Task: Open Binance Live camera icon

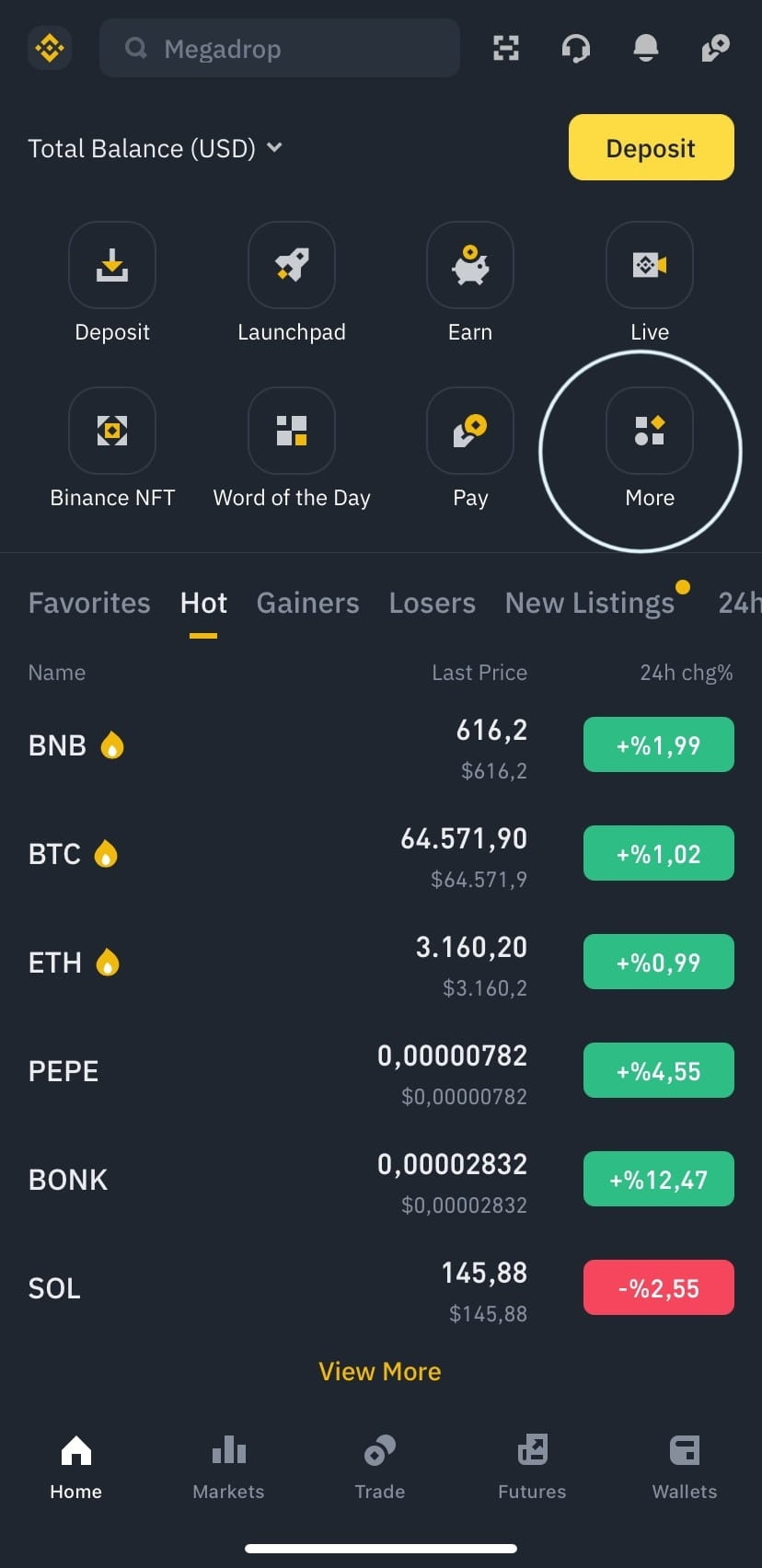Action: pos(650,265)
